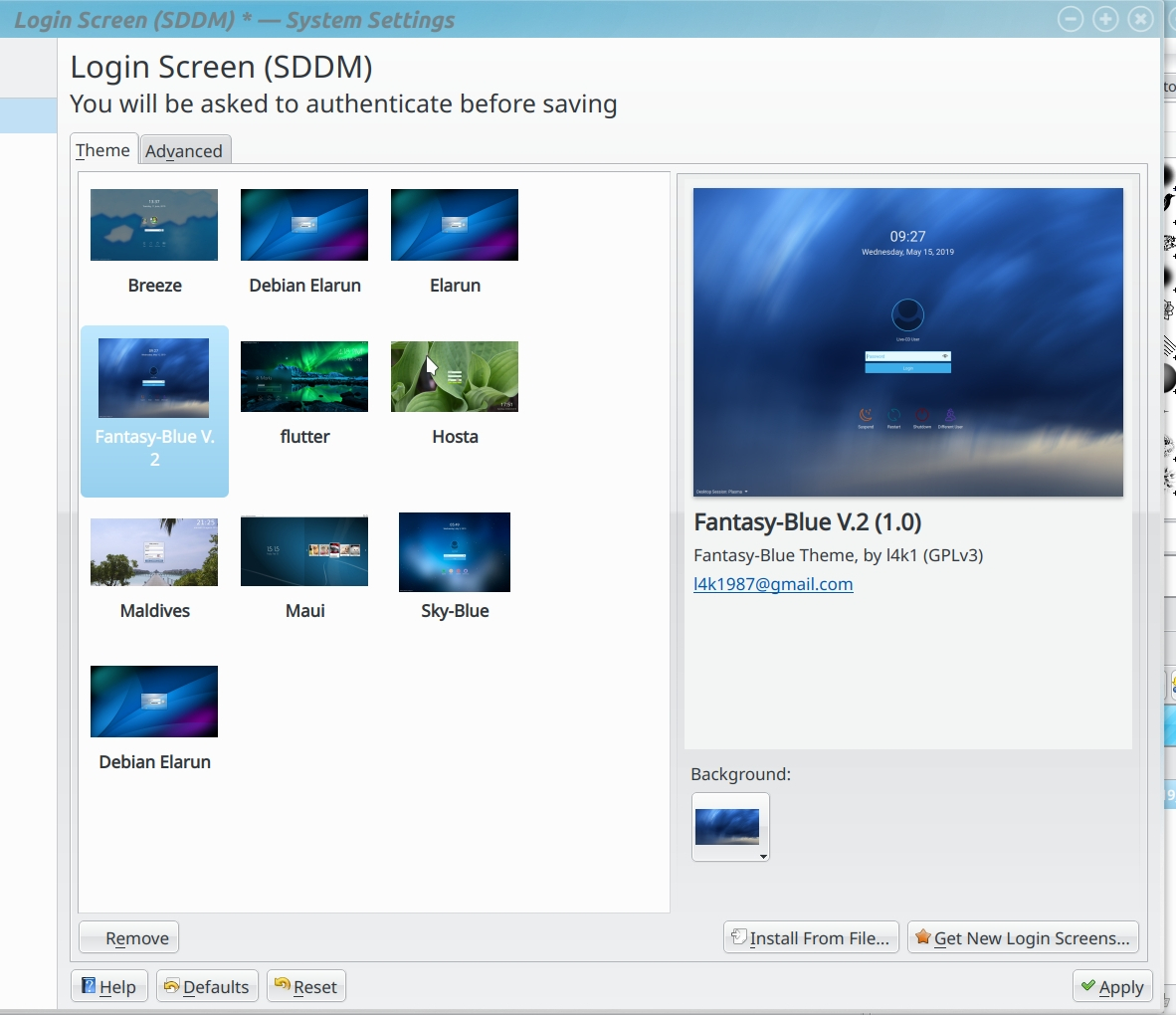The width and height of the screenshot is (1176, 1015).
Task: Switch to the Advanced tab
Action: tap(185, 150)
